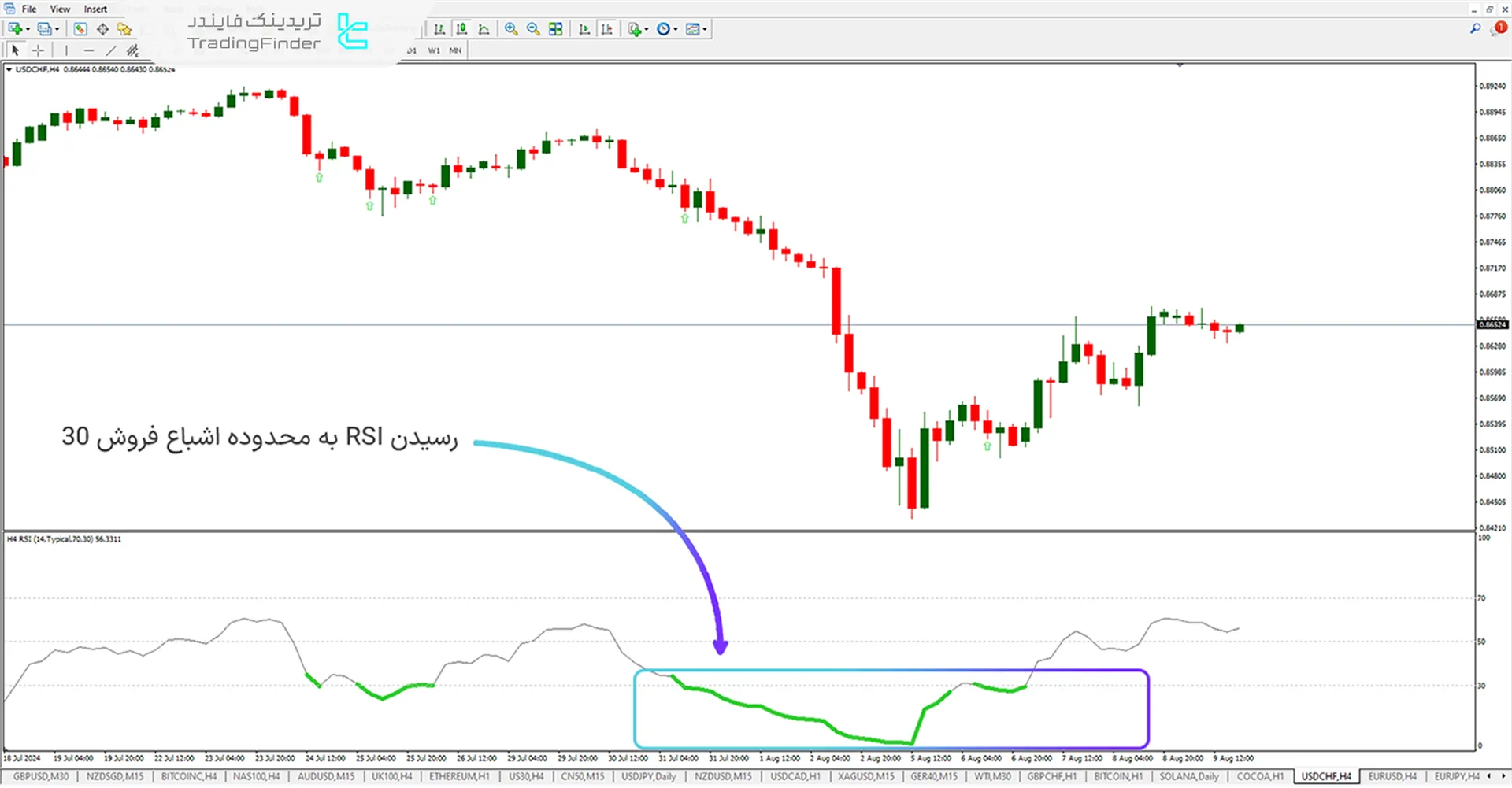The height and width of the screenshot is (788, 1512).
Task: Toggle the chart shift button
Action: pos(606,29)
